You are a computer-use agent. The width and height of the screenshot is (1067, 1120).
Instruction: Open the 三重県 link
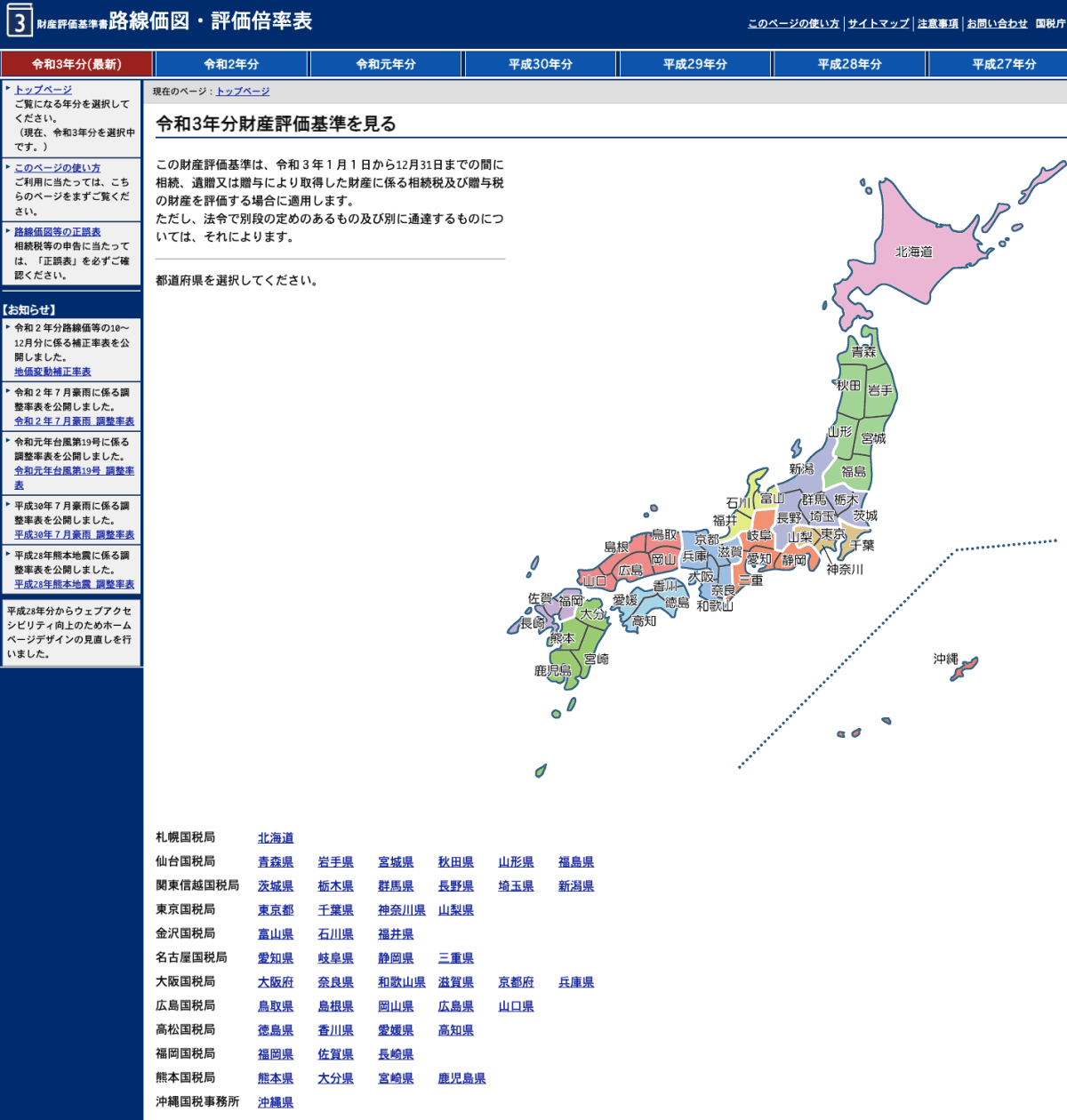click(x=456, y=958)
